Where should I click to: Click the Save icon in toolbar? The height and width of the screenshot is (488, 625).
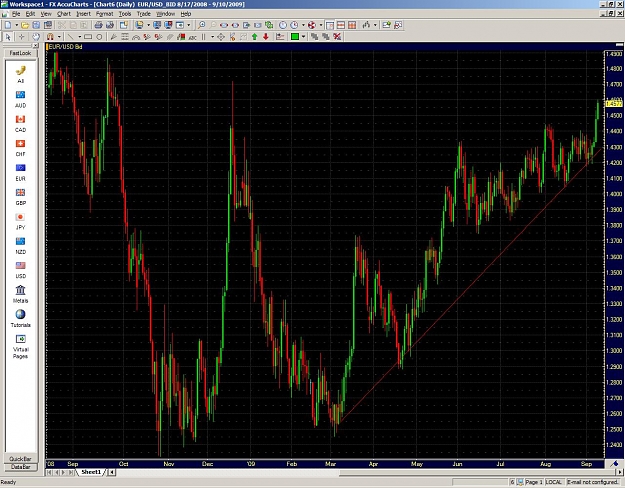pos(36,25)
